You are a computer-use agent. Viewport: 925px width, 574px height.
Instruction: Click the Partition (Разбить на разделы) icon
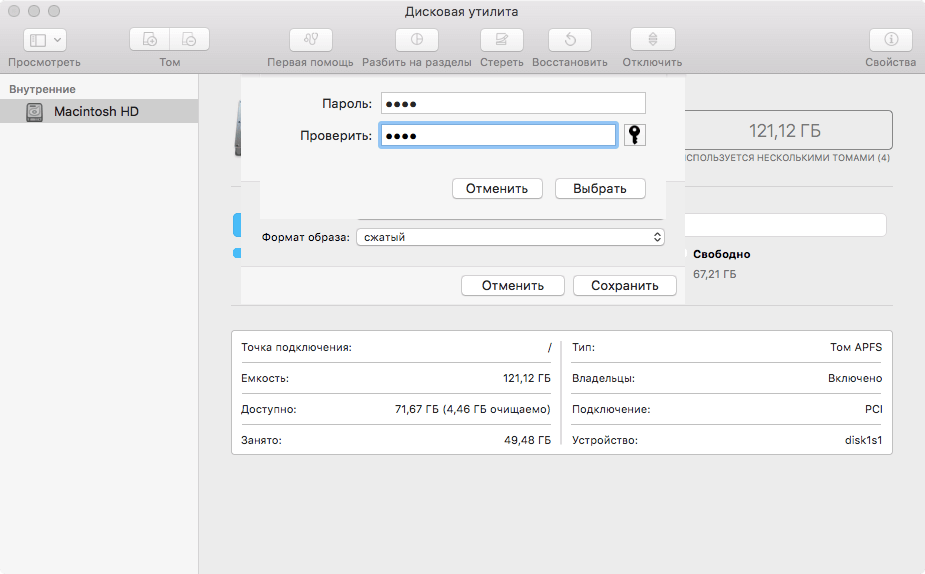click(417, 40)
